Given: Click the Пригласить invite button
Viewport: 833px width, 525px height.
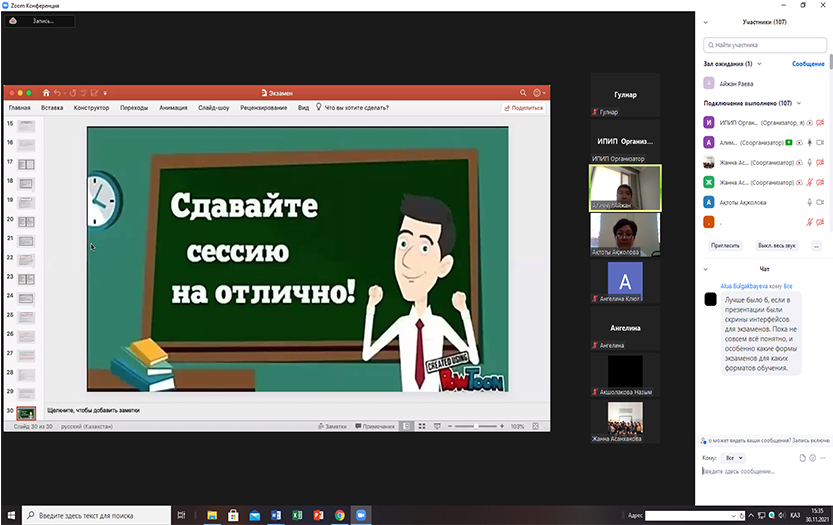Looking at the screenshot, I should 725,245.
